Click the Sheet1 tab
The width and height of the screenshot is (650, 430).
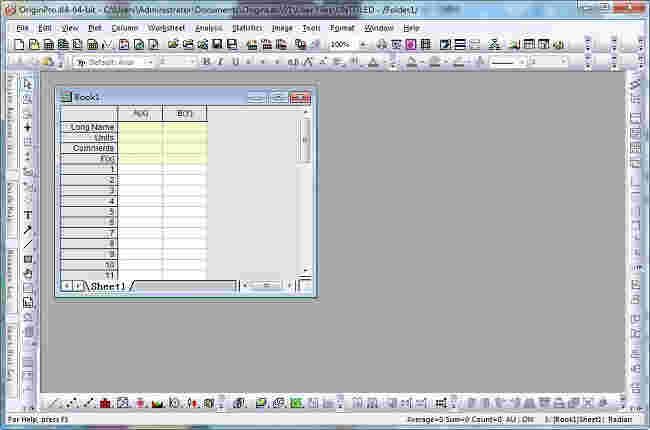[108, 286]
